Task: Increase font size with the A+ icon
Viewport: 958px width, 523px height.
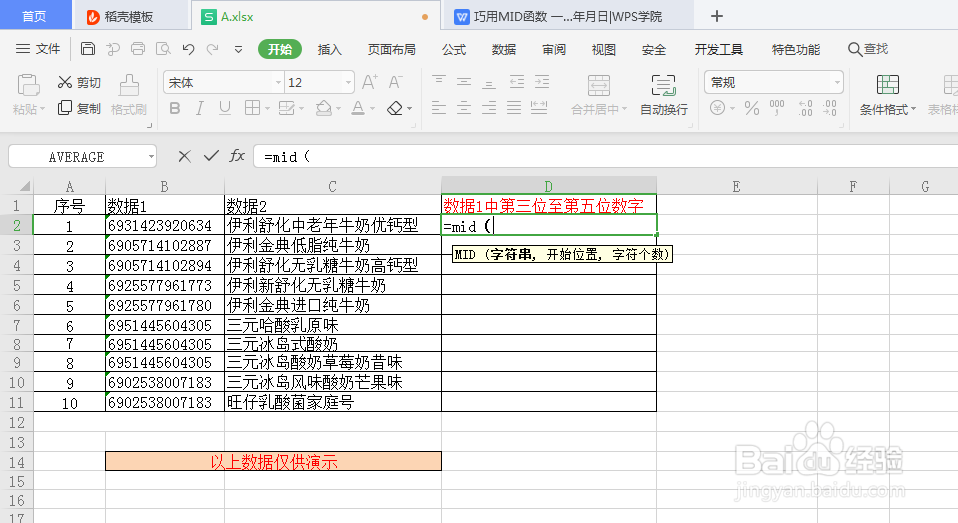Action: (x=370, y=82)
